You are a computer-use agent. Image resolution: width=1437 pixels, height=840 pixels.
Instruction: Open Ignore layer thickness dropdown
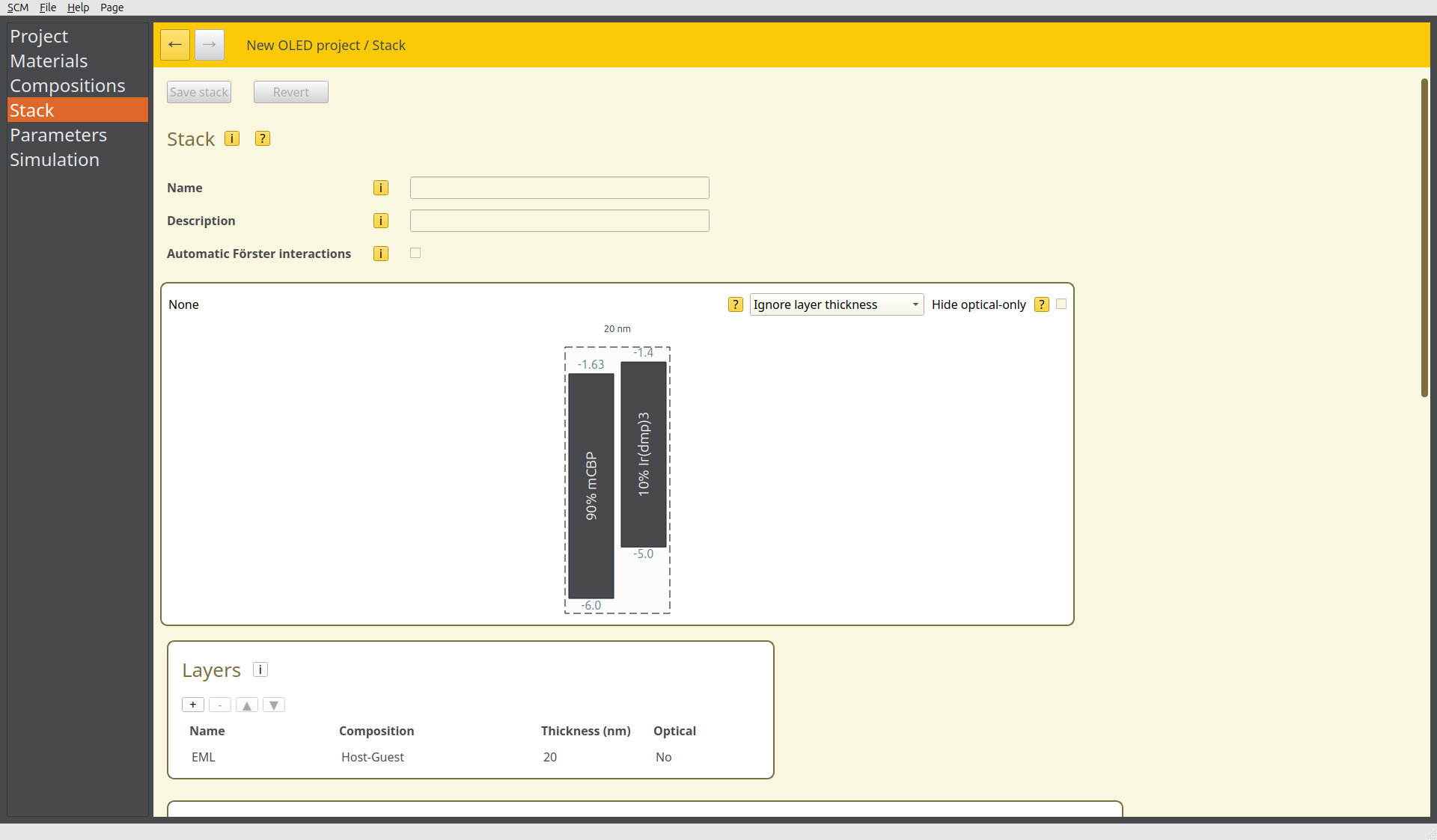(836, 304)
